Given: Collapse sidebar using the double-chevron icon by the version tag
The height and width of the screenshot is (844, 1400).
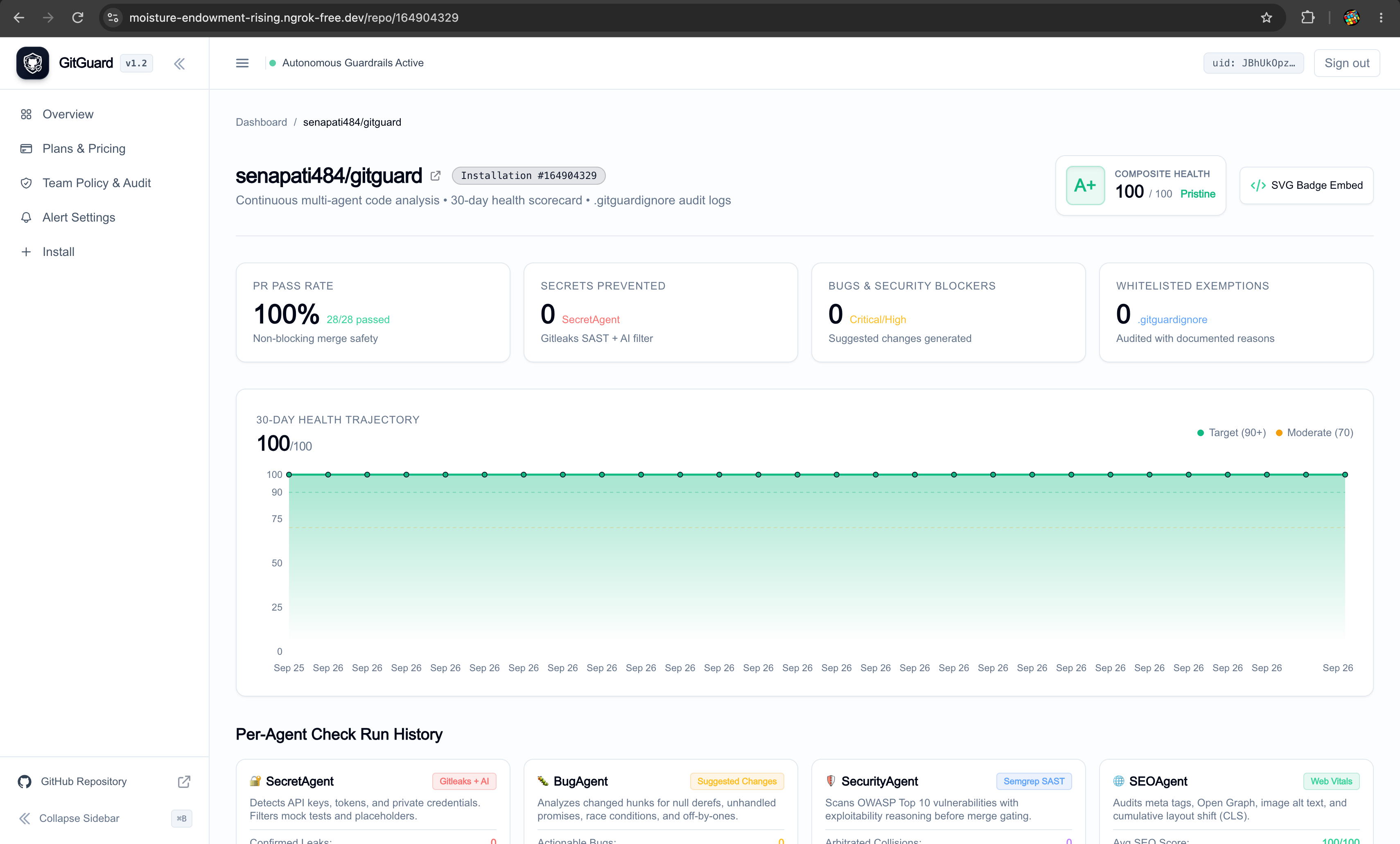Looking at the screenshot, I should [180, 63].
